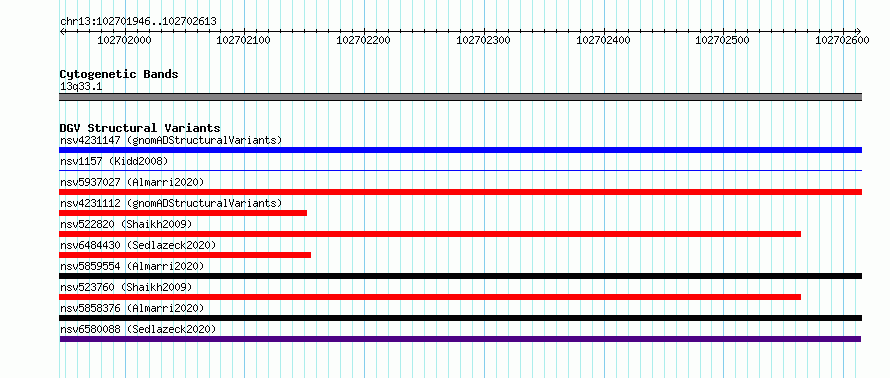This screenshot has height=378, width=890.
Task: Select the red nsv523760 variant bar
Action: point(430,297)
